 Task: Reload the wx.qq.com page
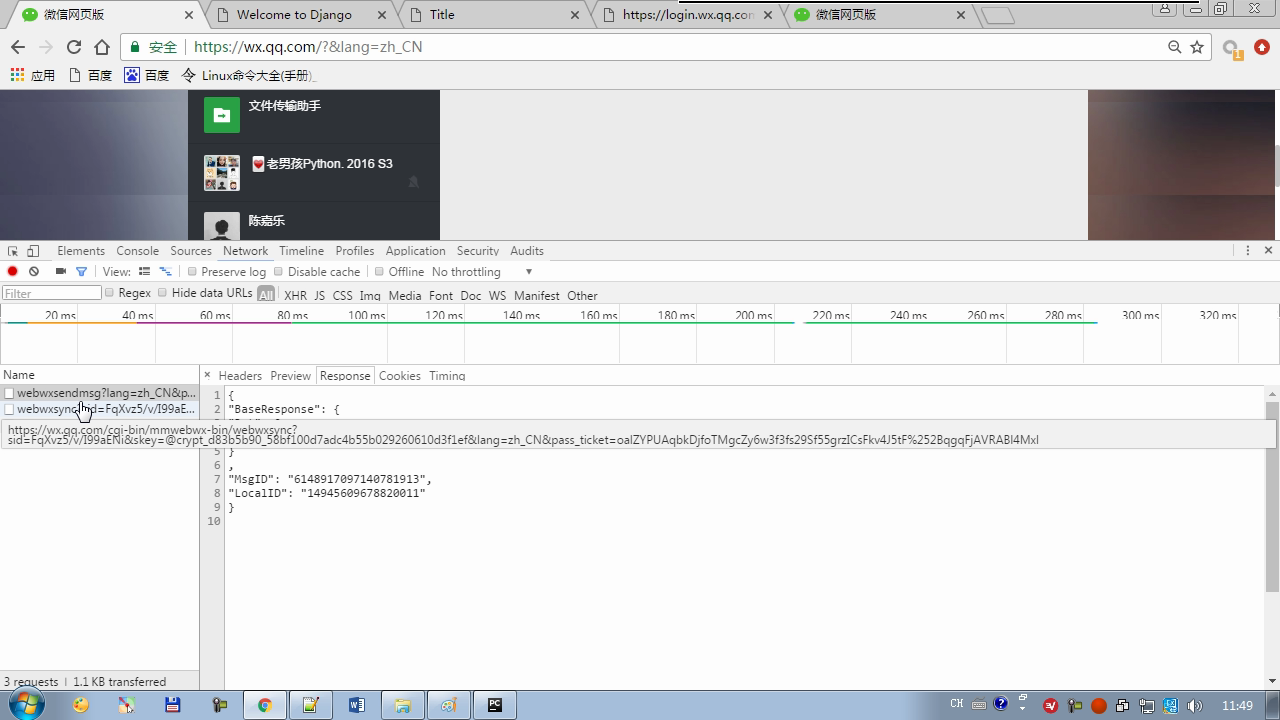coord(74,47)
